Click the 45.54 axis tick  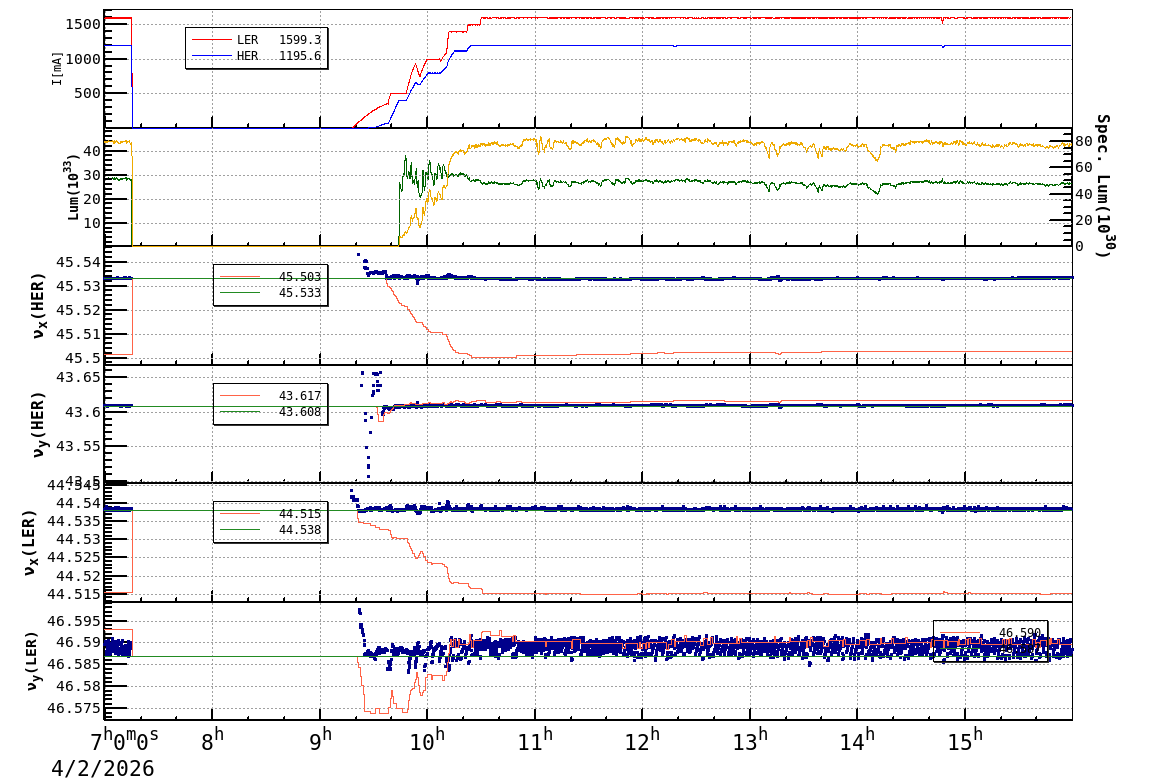click(79, 263)
